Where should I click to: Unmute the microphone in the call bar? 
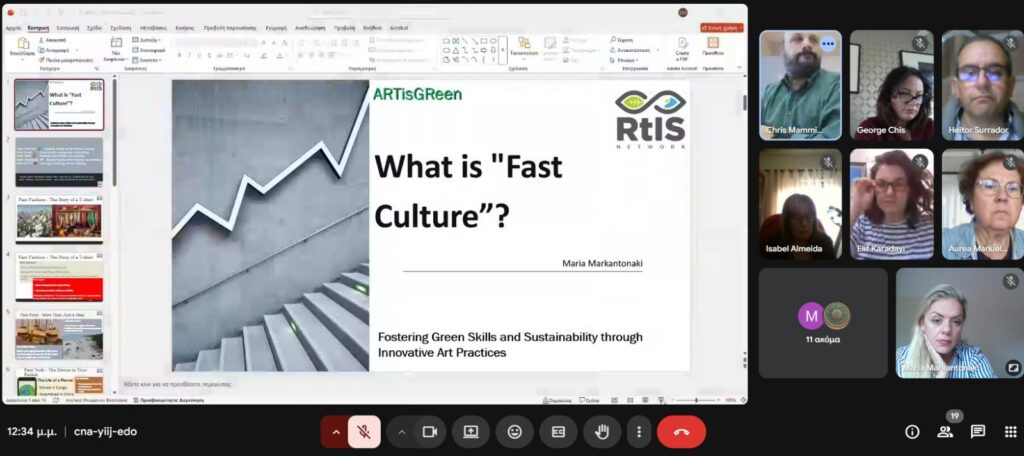pyautogui.click(x=365, y=432)
